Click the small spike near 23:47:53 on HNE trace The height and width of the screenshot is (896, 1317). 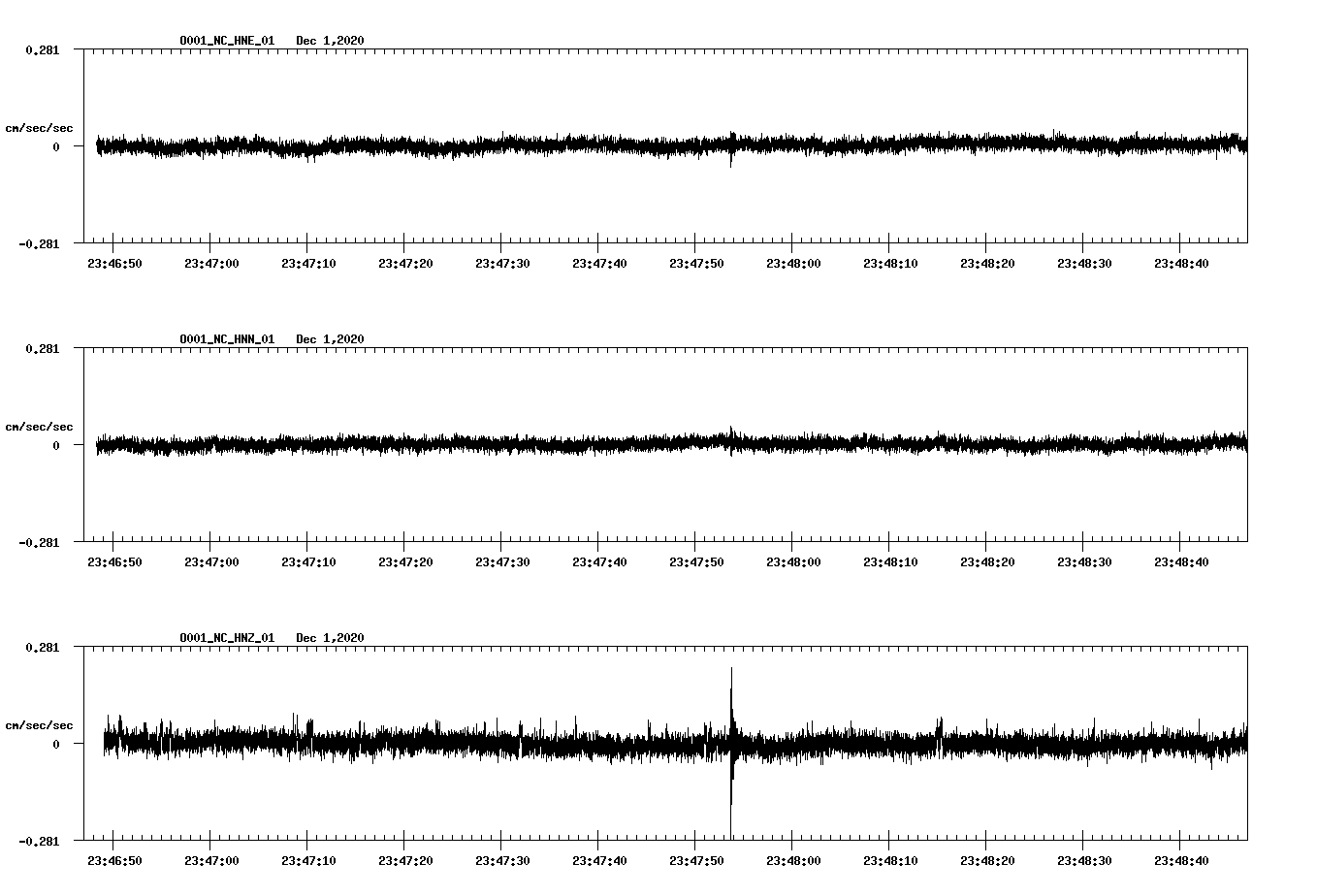[731, 155]
